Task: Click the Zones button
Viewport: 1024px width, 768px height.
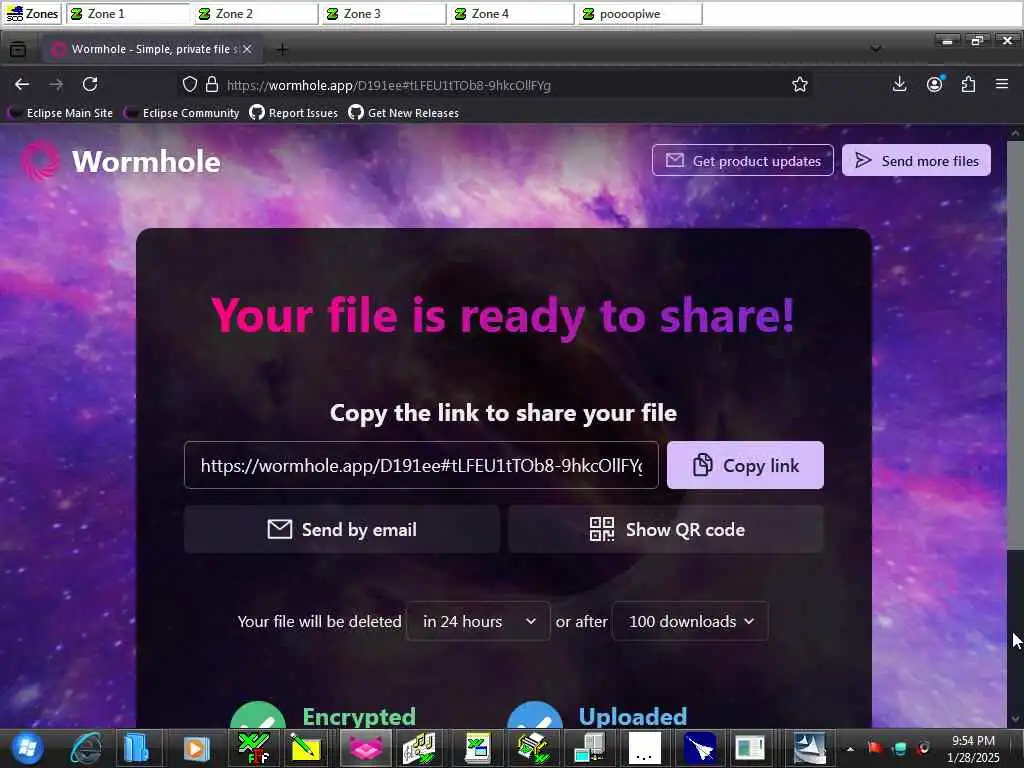Action: pyautogui.click(x=32, y=14)
